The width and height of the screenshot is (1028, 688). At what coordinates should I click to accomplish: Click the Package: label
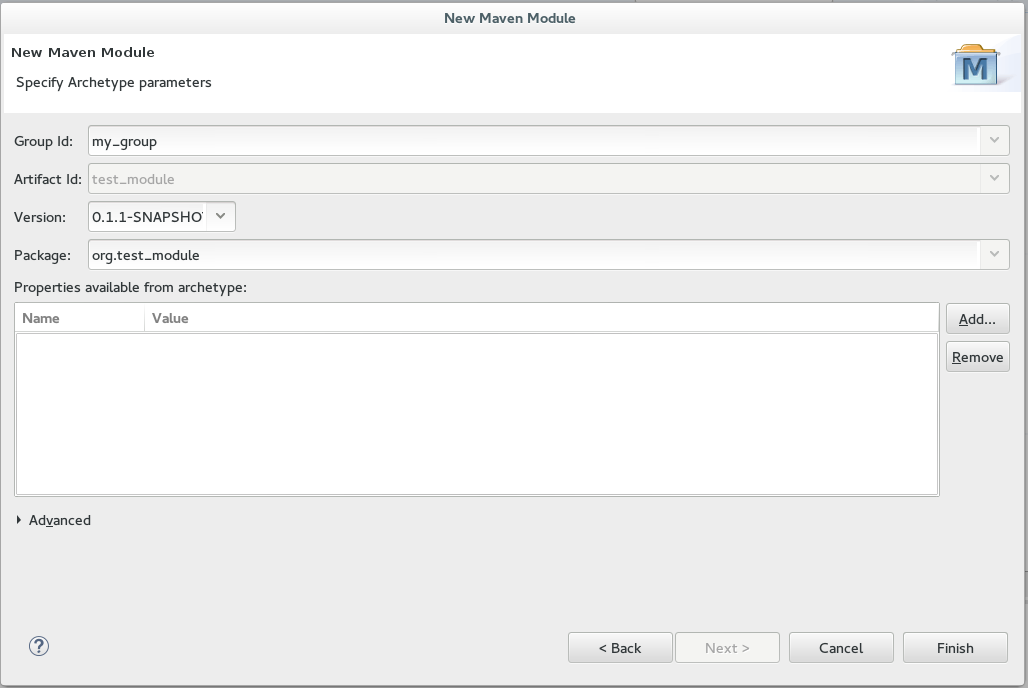[x=43, y=255]
